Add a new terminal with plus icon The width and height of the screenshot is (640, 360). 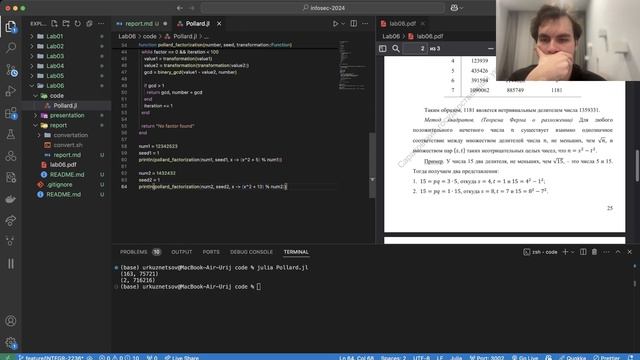click(x=565, y=252)
